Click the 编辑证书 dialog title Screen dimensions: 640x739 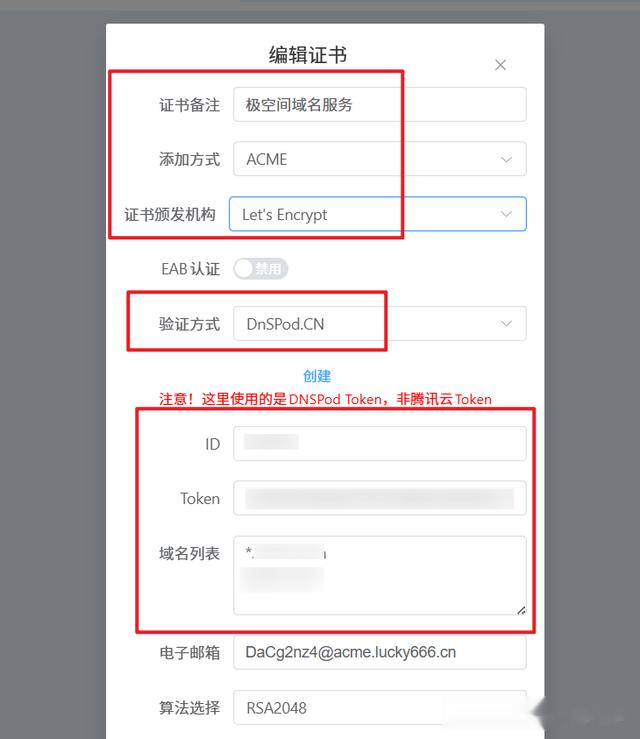308,55
